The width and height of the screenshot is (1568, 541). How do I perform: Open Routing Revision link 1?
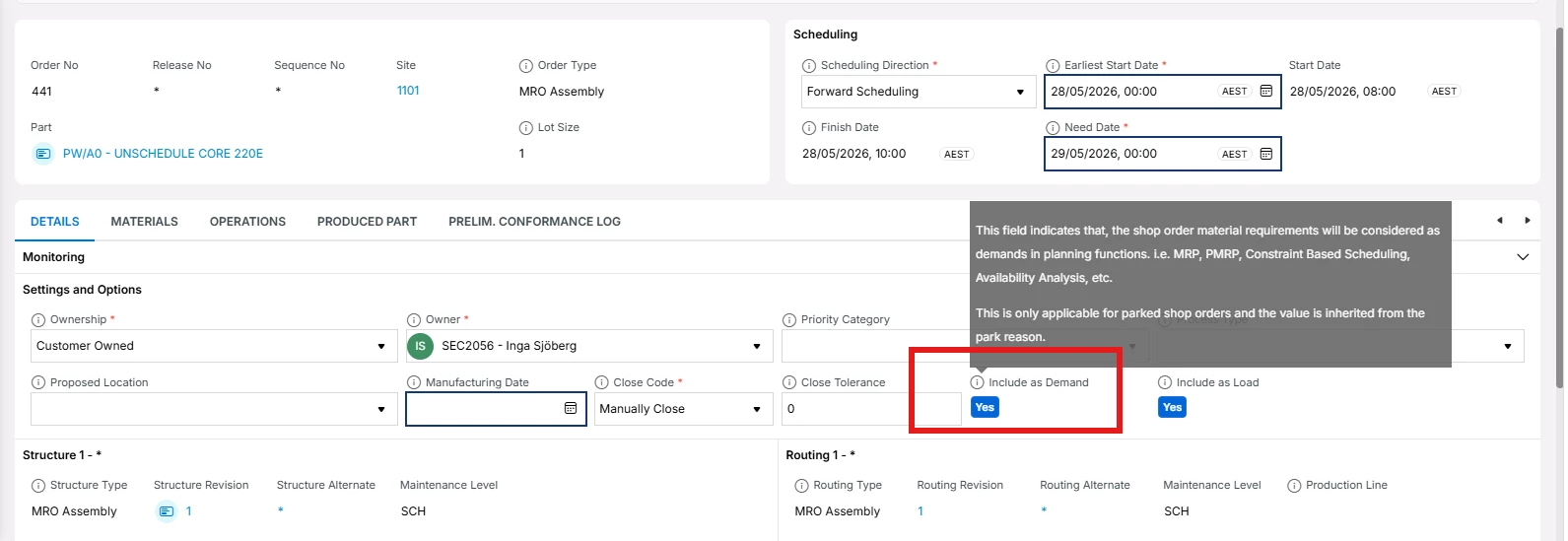(x=920, y=511)
